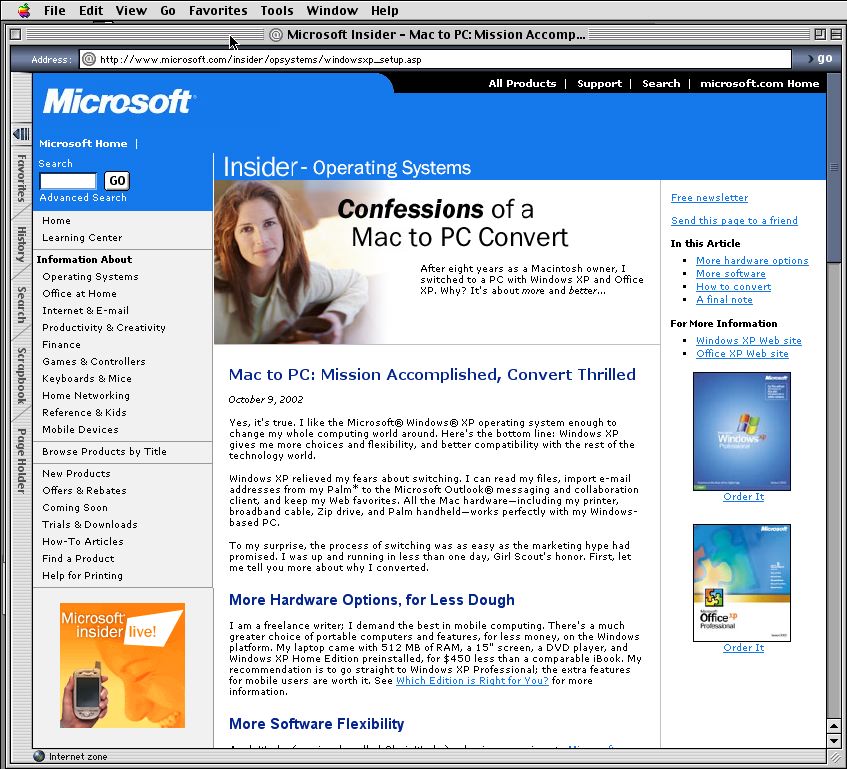Click the Microsoft logo in the banner
Viewport: 847px width, 769px height.
(x=117, y=101)
